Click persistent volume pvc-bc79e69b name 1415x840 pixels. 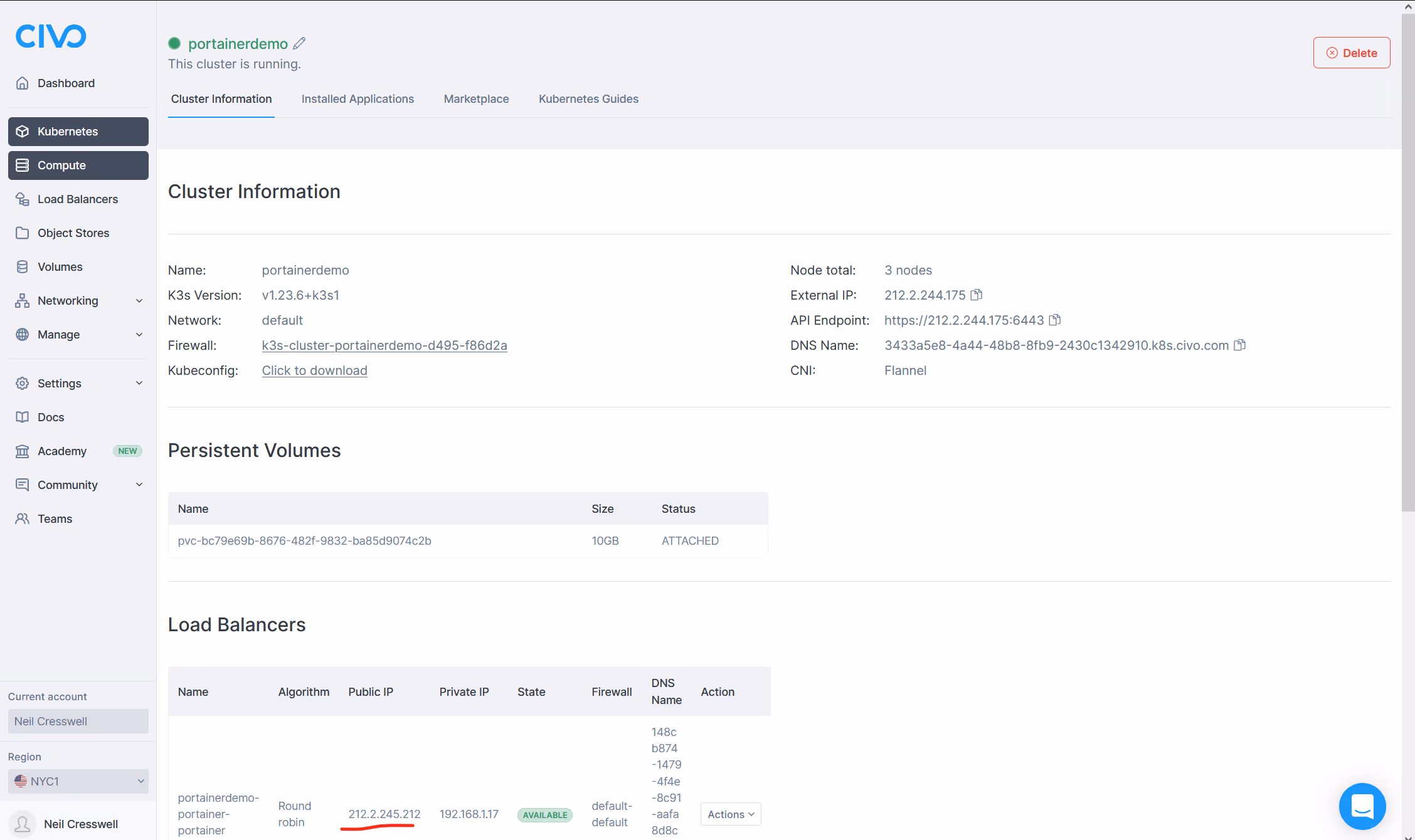304,540
